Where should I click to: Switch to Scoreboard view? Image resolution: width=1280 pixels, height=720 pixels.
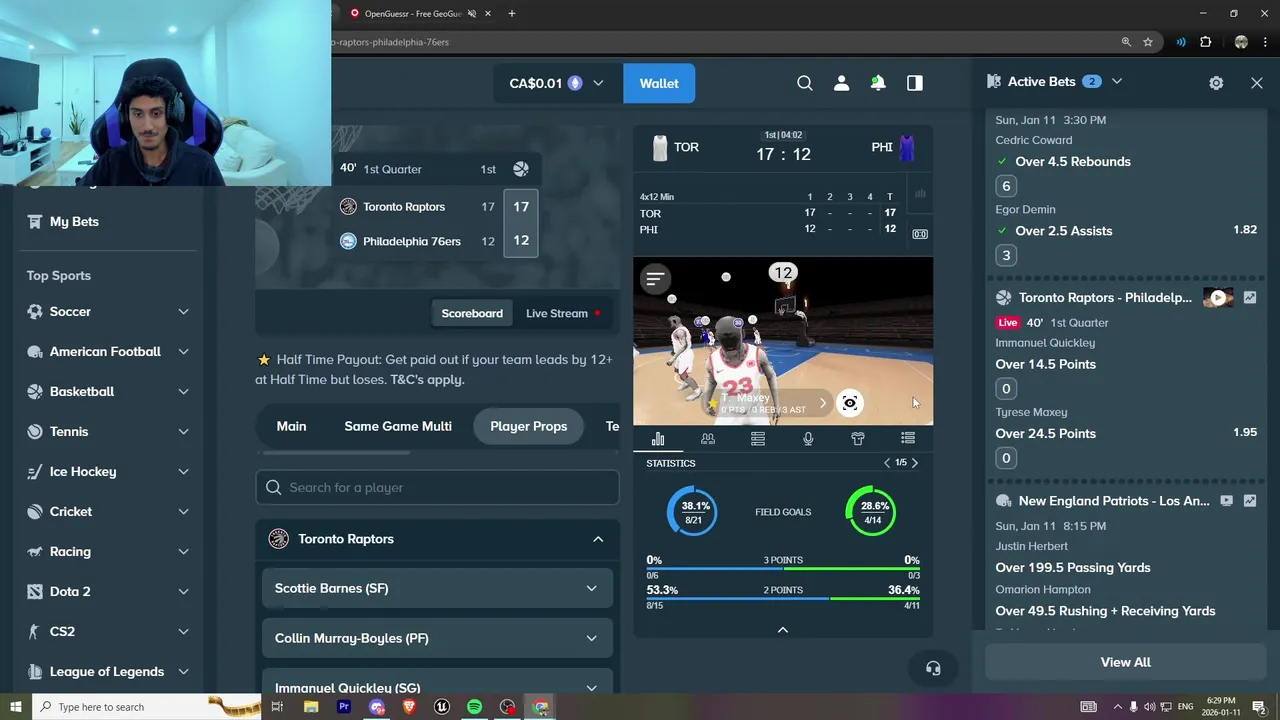pos(472,313)
